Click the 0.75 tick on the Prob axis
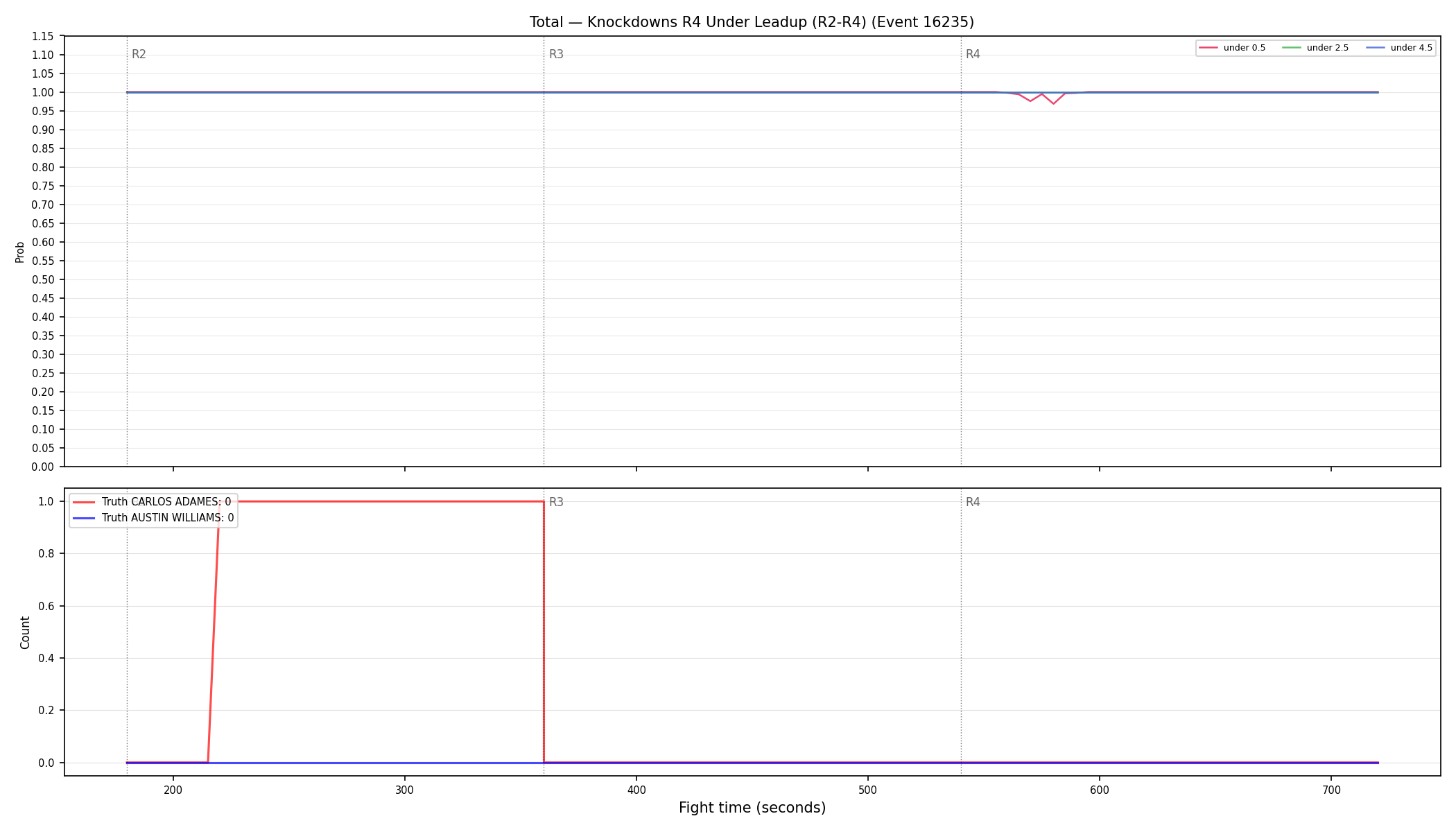This screenshot has height=832, width=1456. [x=43, y=186]
